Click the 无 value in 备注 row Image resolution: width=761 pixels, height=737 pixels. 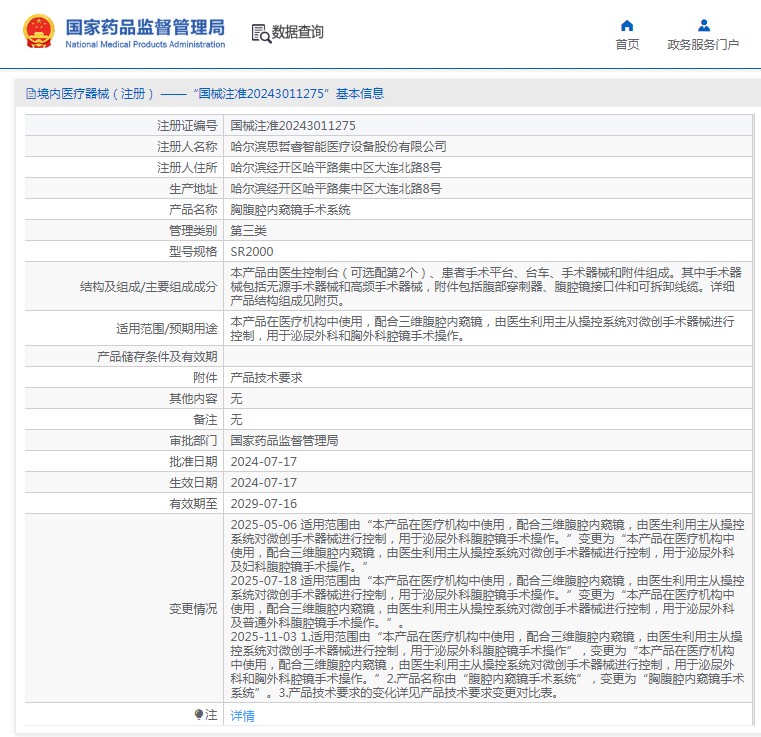point(236,419)
